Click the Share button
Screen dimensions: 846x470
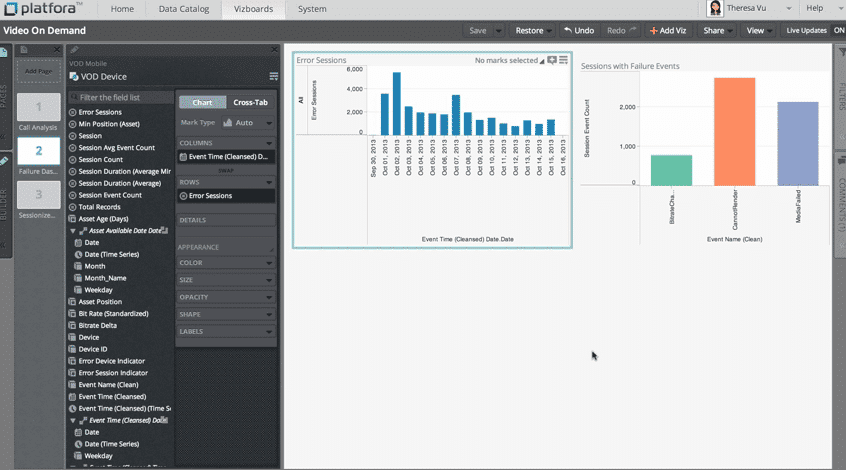(x=718, y=31)
